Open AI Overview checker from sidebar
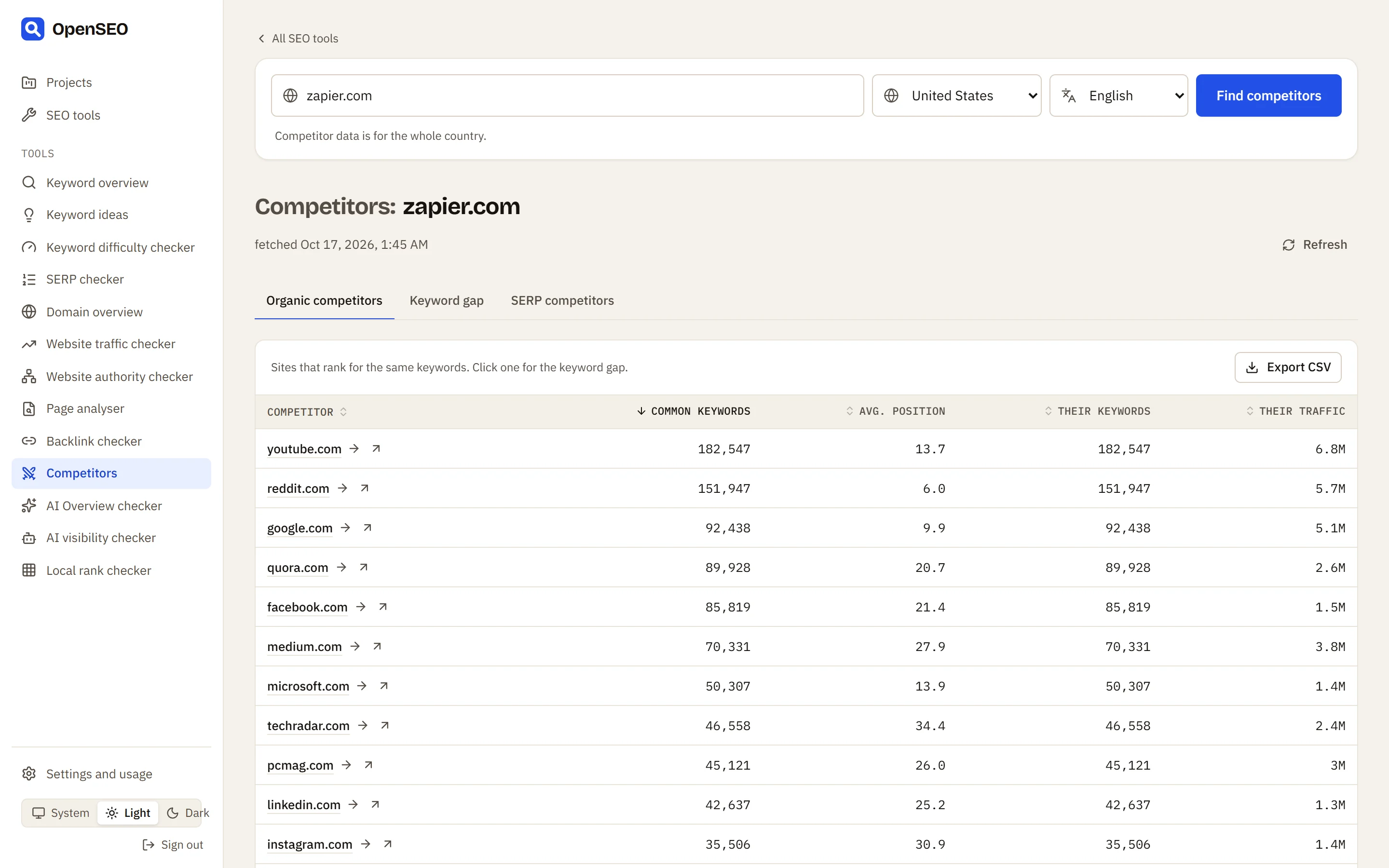Screen dimensions: 1389x868 111,506
